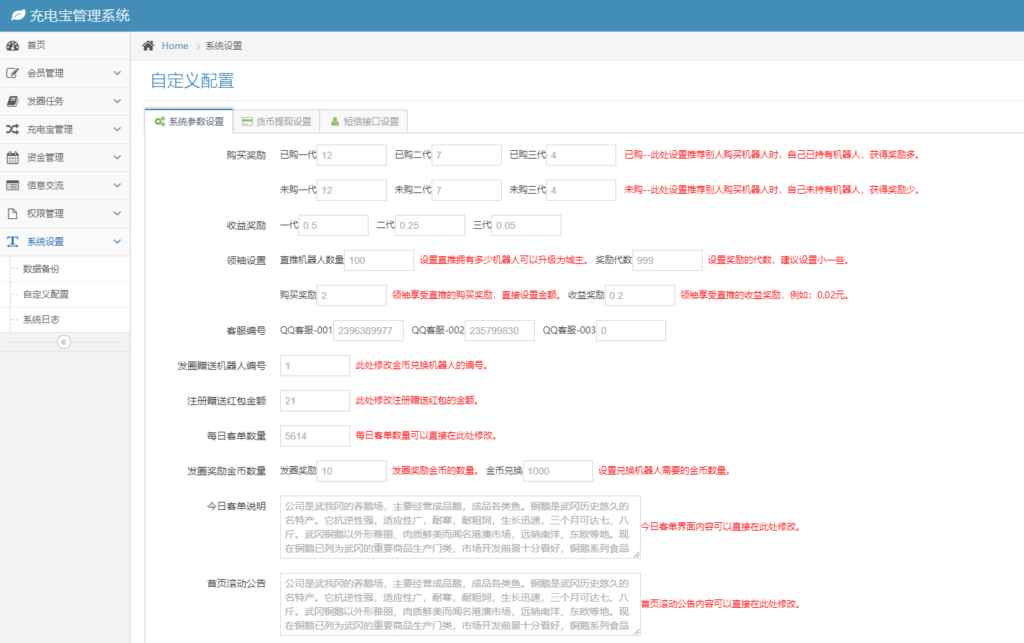Focus the 未购三代 input field
Viewport: 1024px width, 643px height.
(x=581, y=190)
